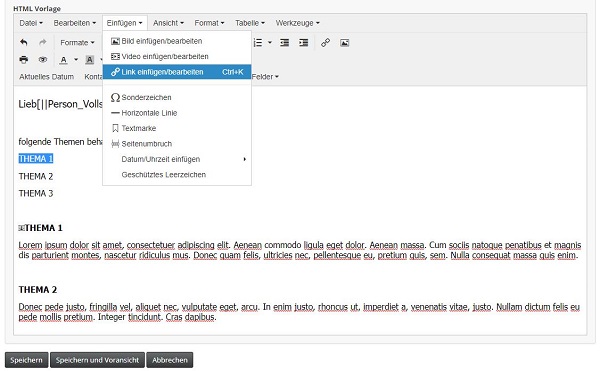Click the highlighted THEMA 1 text
Screen dimensions: 600x371
[x=36, y=159]
